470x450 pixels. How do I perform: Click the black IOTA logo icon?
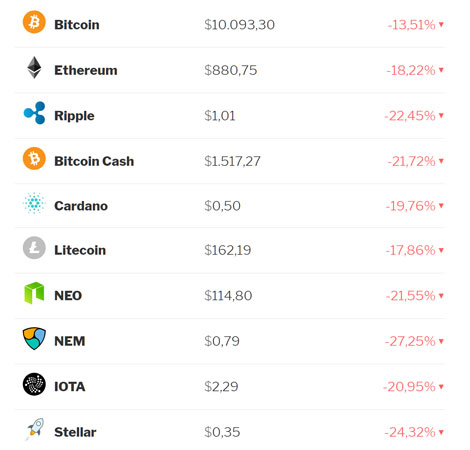click(34, 384)
